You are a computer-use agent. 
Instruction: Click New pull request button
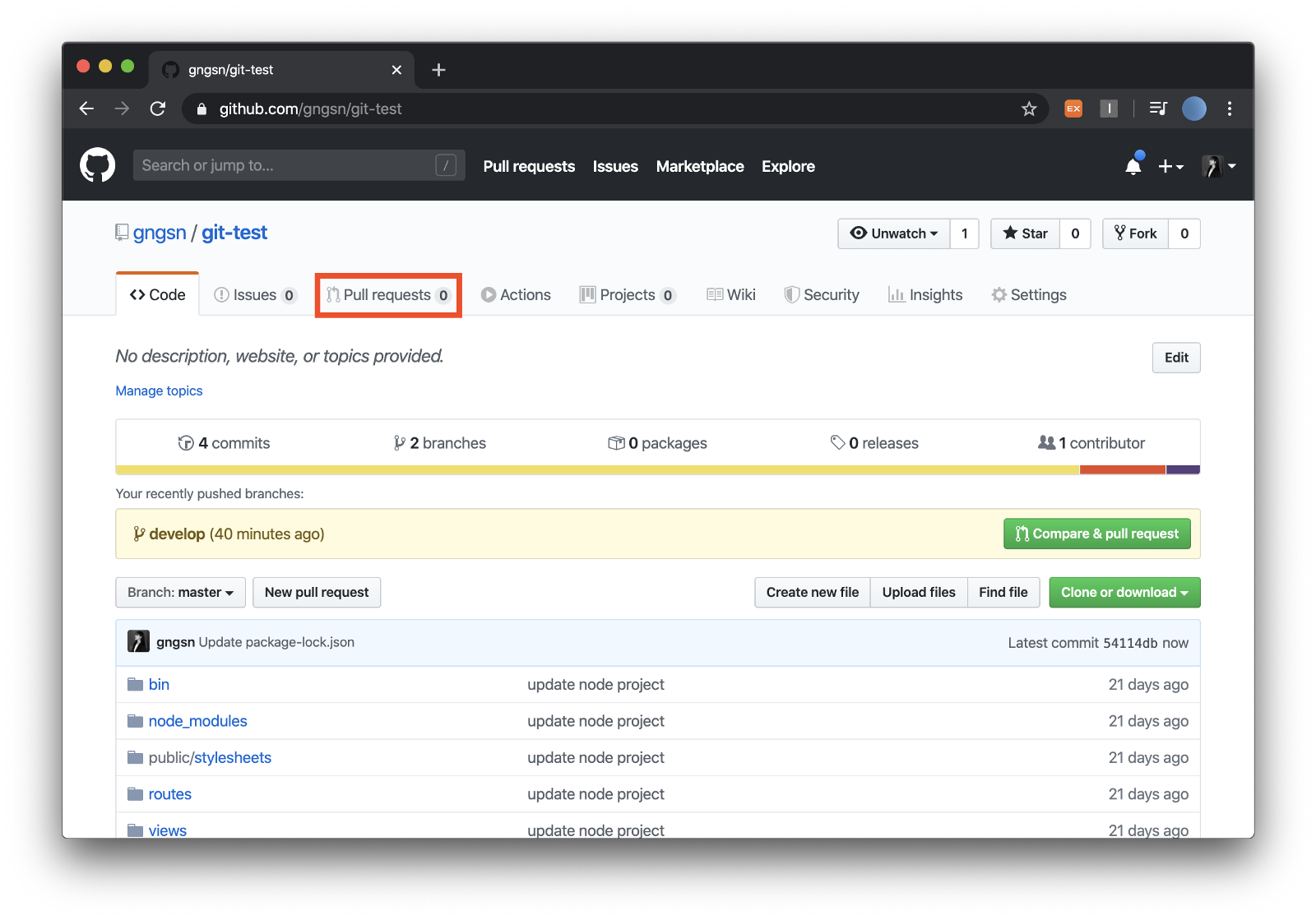(x=317, y=592)
